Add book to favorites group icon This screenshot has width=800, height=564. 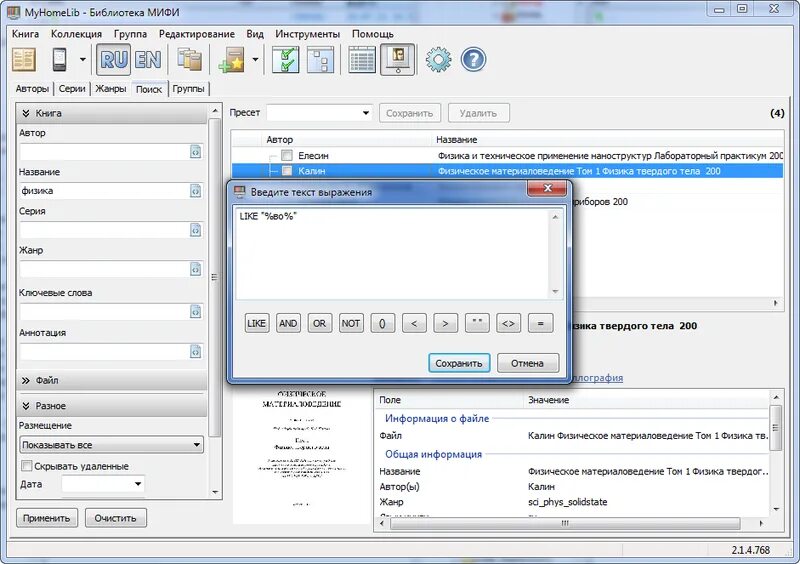(232, 60)
